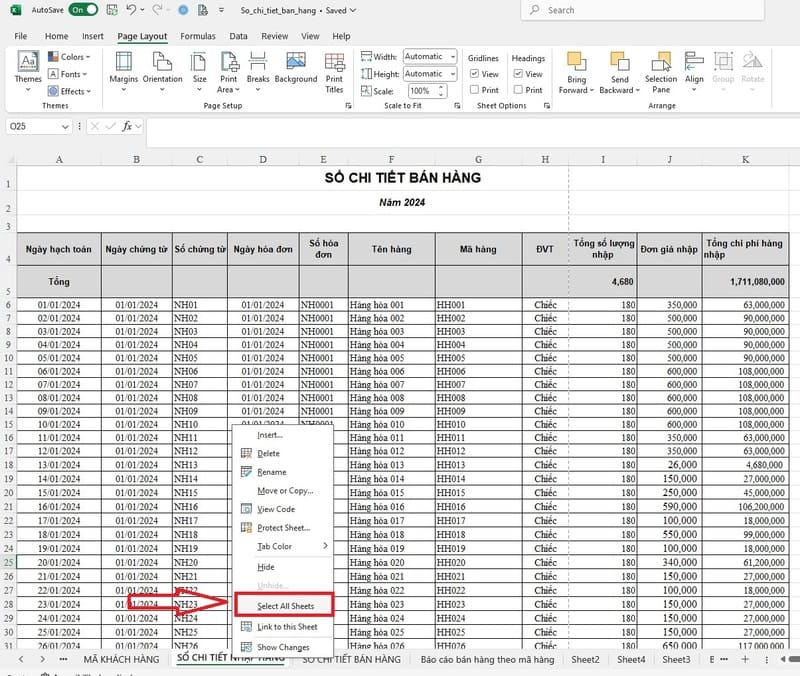Choose Move or Copy in context menu

[x=283, y=490]
